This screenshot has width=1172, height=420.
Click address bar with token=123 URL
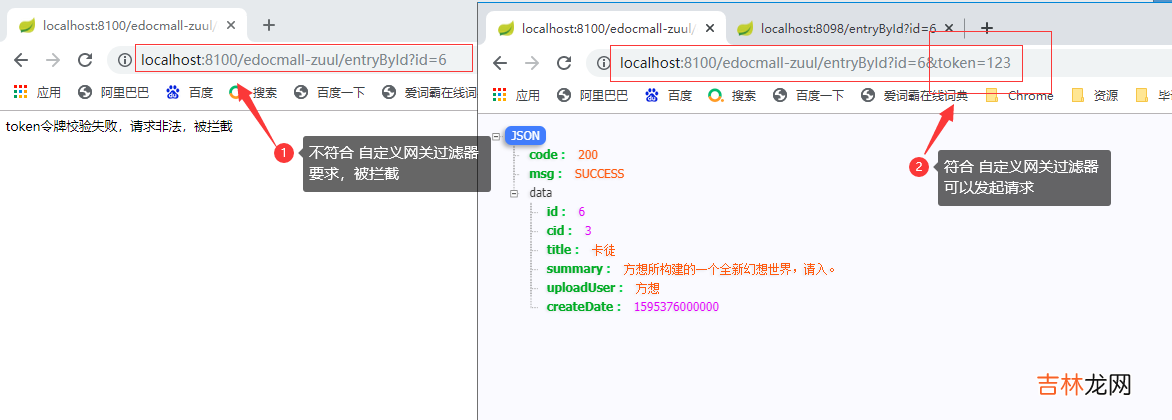point(814,63)
